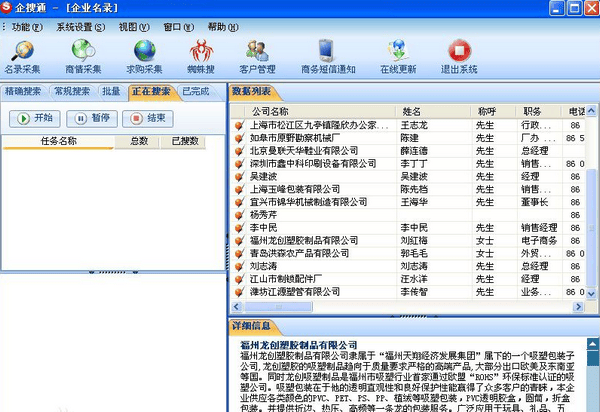This screenshot has height=412, width=600.
Task: Expand the 窗口 menu
Action: pyautogui.click(x=178, y=26)
